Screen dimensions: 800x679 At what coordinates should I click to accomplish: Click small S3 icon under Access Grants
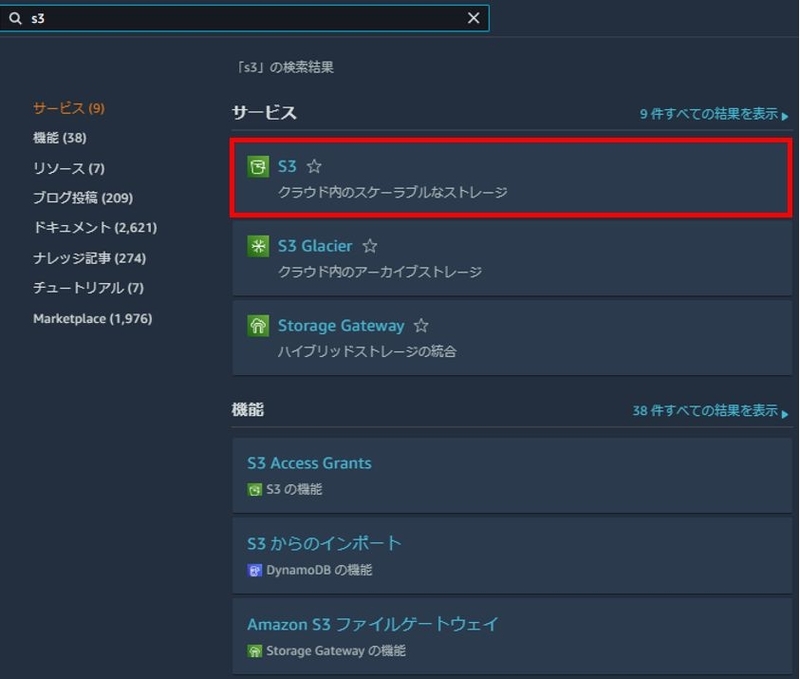pyautogui.click(x=255, y=490)
